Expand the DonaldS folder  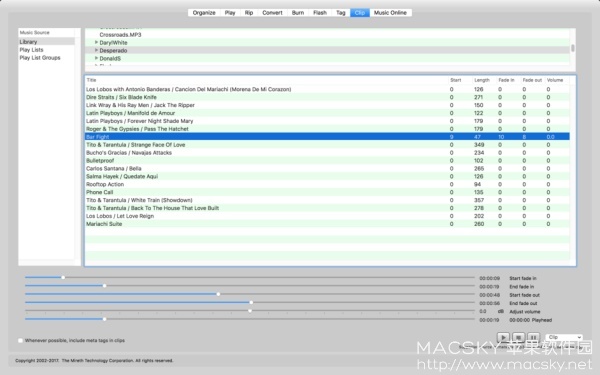[96, 58]
